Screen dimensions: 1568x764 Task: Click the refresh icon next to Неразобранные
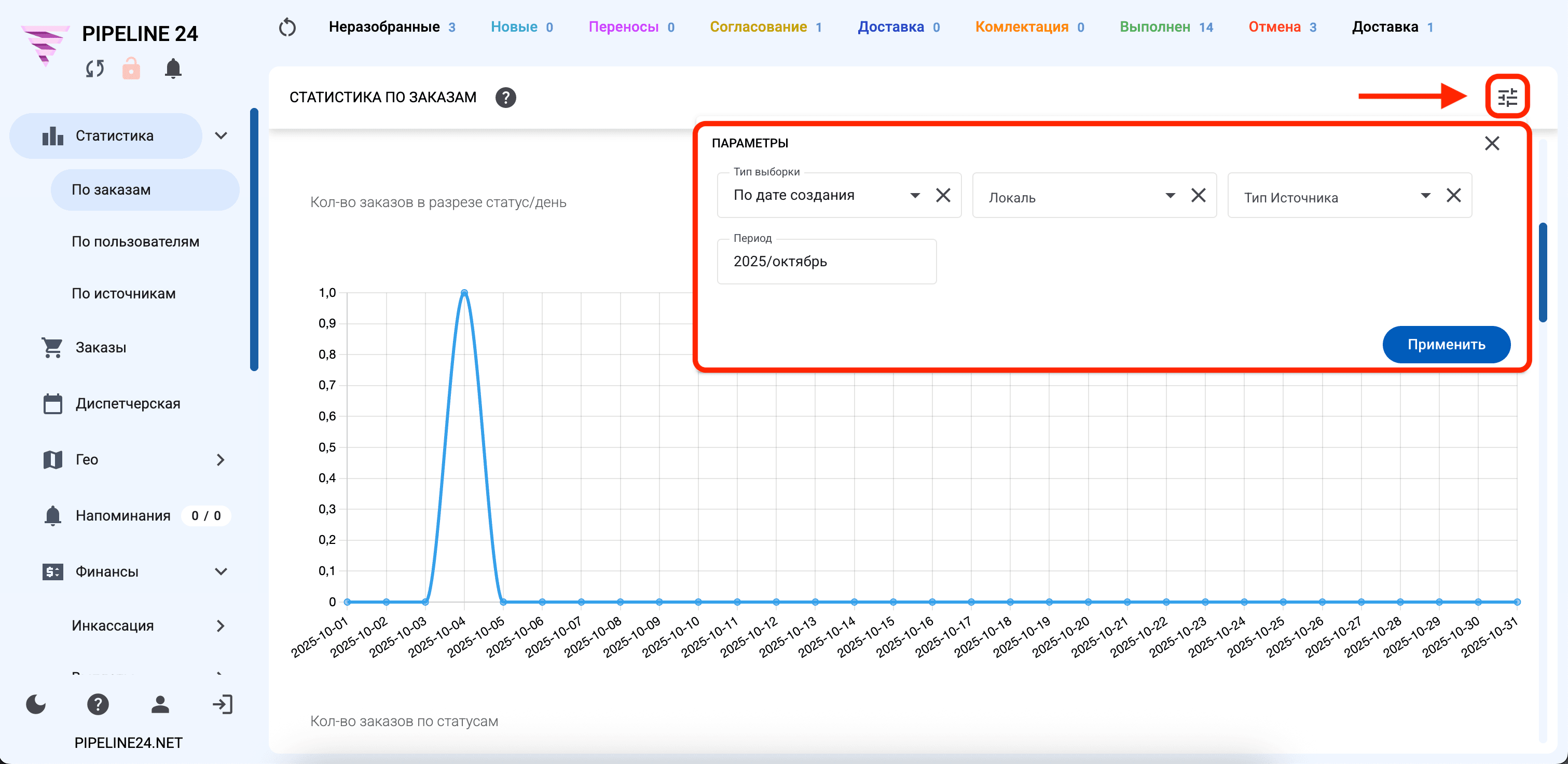point(287,28)
